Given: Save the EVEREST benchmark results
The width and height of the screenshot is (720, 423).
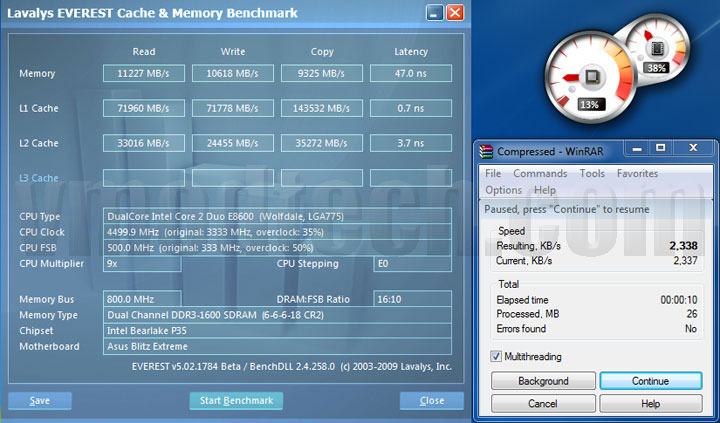Looking at the screenshot, I should pyautogui.click(x=40, y=400).
